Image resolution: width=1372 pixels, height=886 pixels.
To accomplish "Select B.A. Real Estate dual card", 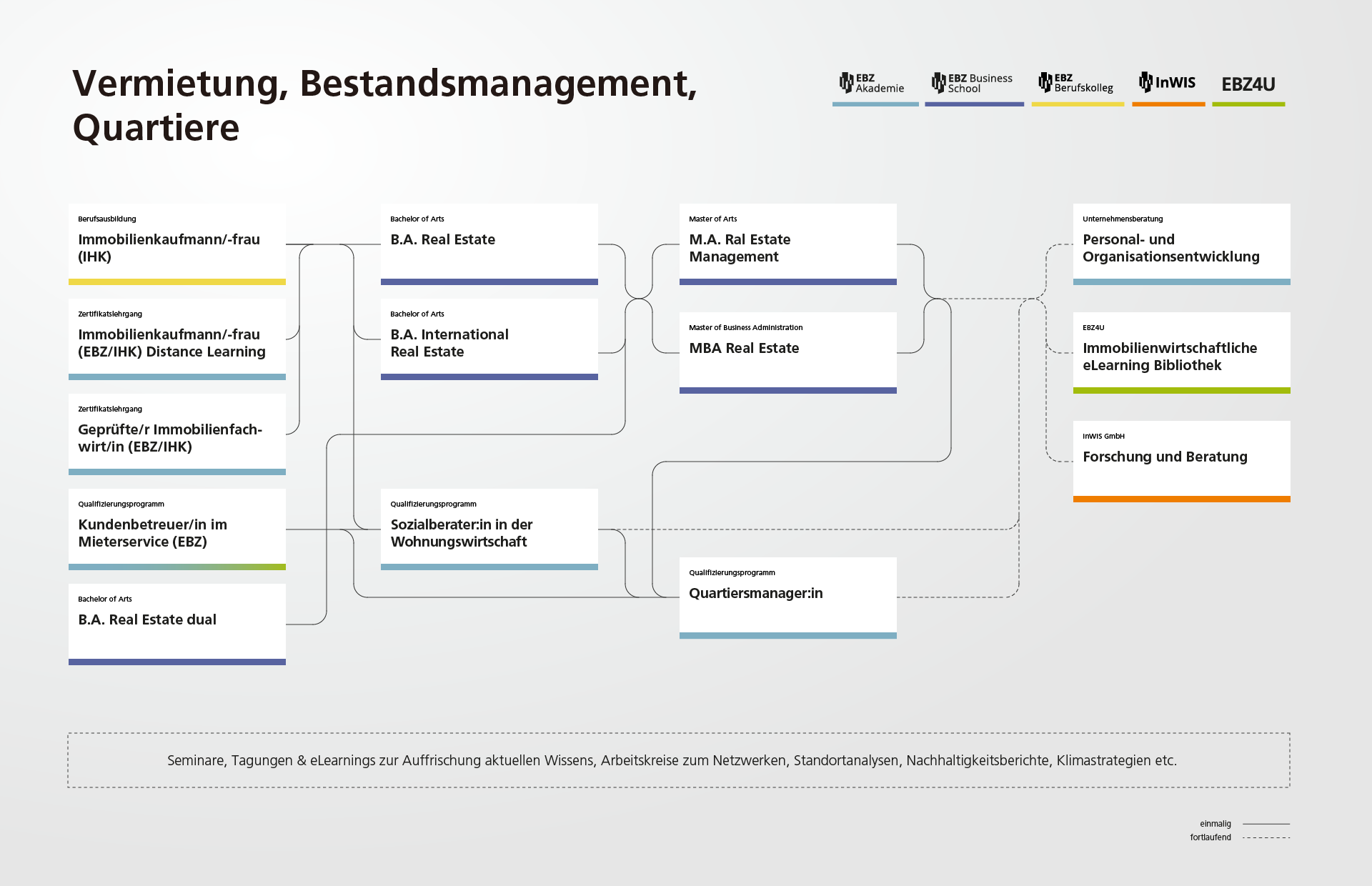I will (x=177, y=624).
